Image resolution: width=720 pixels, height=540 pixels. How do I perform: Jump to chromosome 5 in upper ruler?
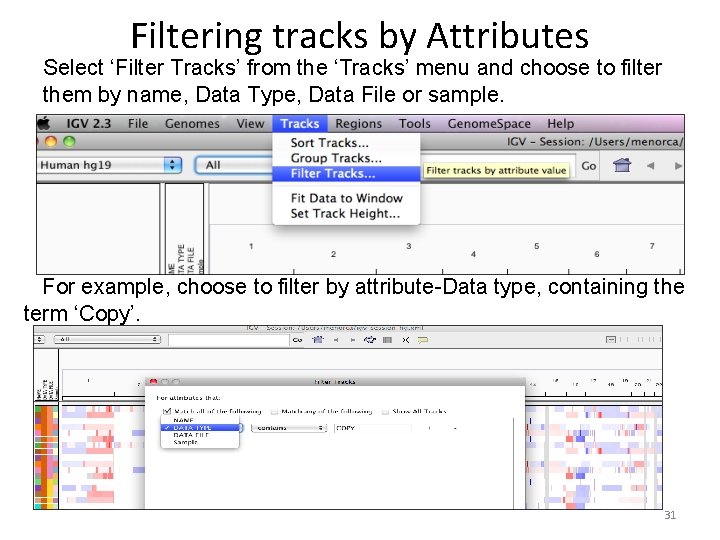[x=536, y=246]
